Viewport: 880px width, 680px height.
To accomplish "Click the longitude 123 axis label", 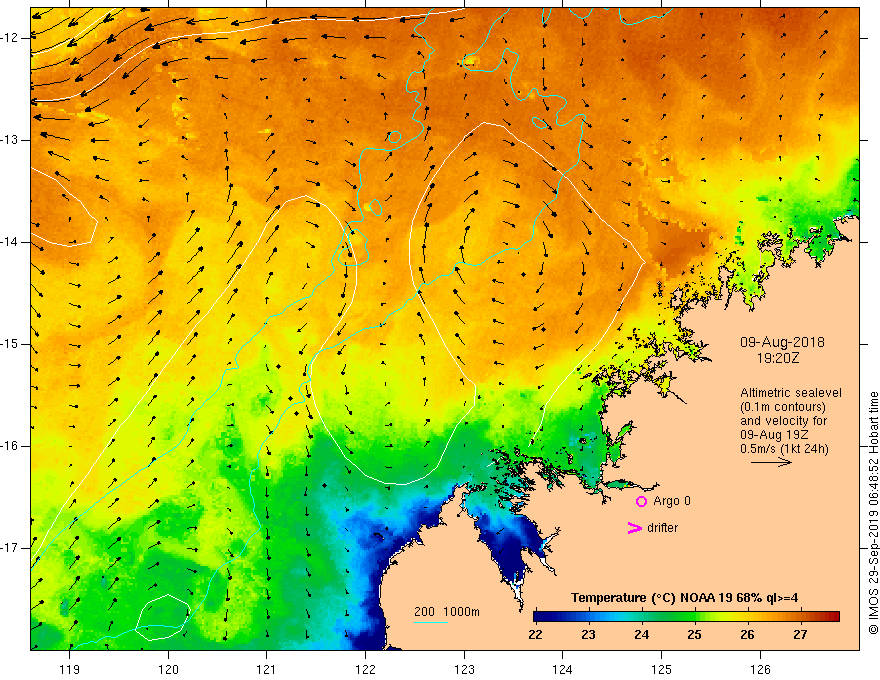I will (x=464, y=669).
